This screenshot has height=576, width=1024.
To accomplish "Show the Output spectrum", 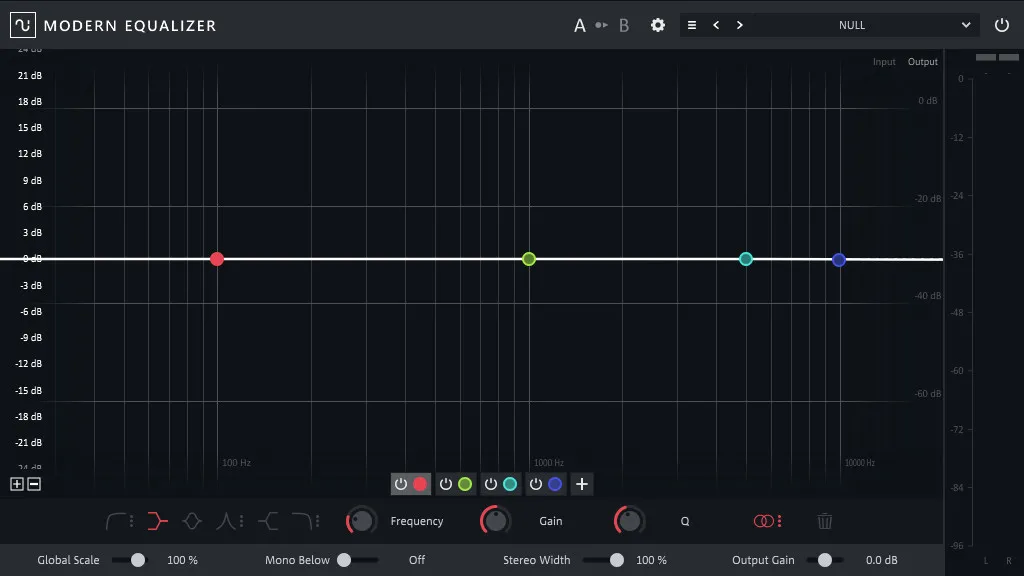I will pos(922,62).
